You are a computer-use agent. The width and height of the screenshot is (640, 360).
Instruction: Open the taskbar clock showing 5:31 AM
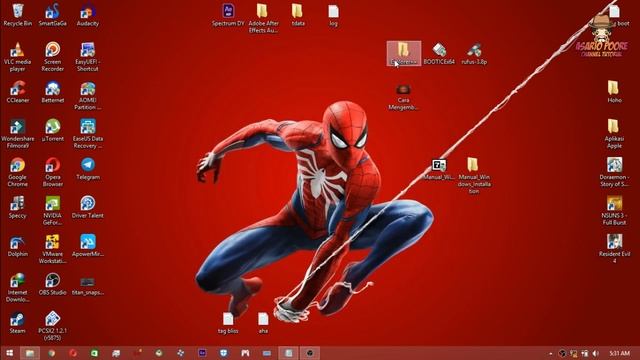[619, 353]
